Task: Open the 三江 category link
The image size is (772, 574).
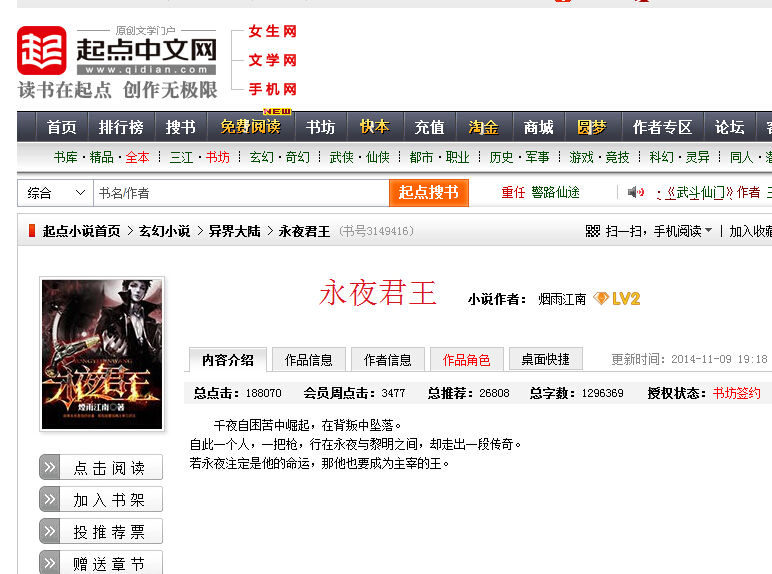Action: click(181, 157)
